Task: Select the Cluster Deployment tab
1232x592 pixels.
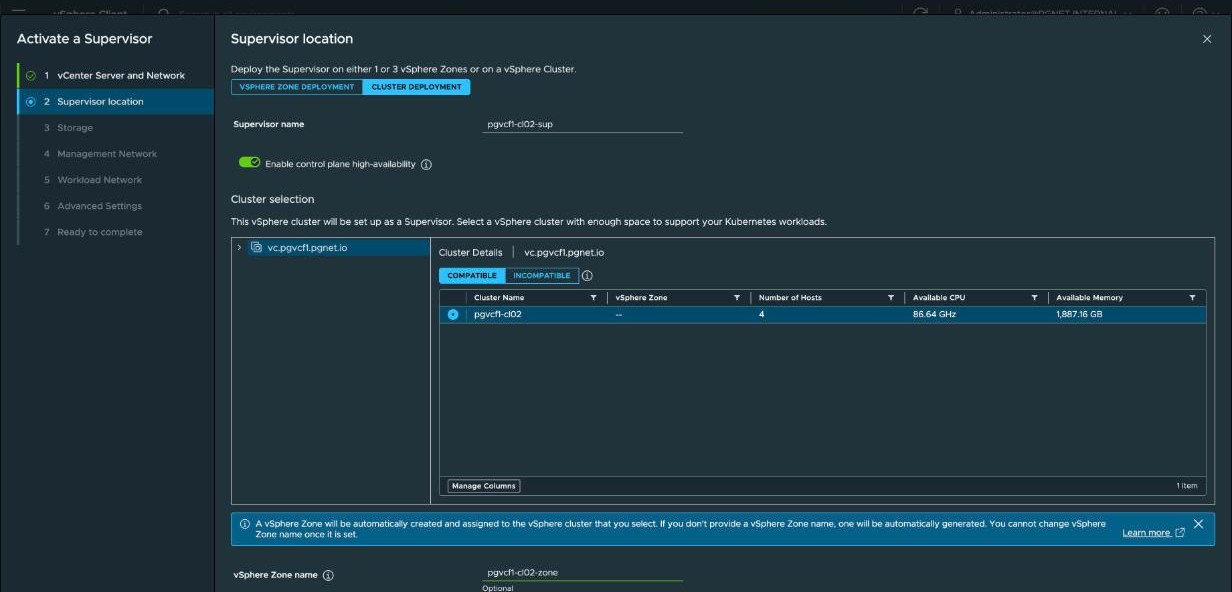Action: click(x=416, y=87)
